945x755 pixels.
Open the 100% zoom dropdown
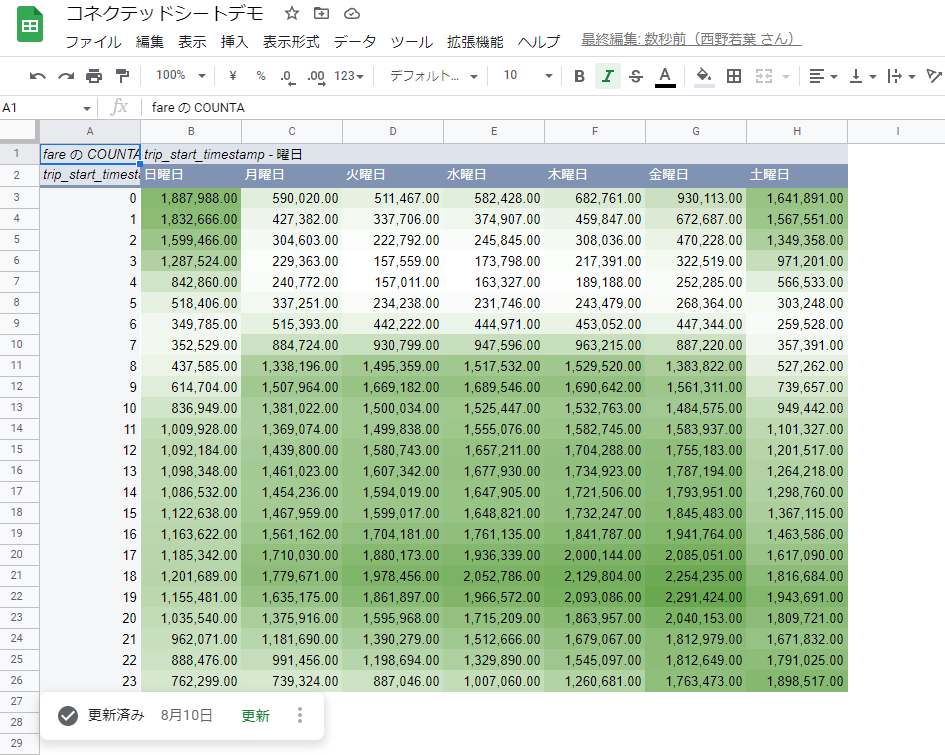pyautogui.click(x=180, y=75)
